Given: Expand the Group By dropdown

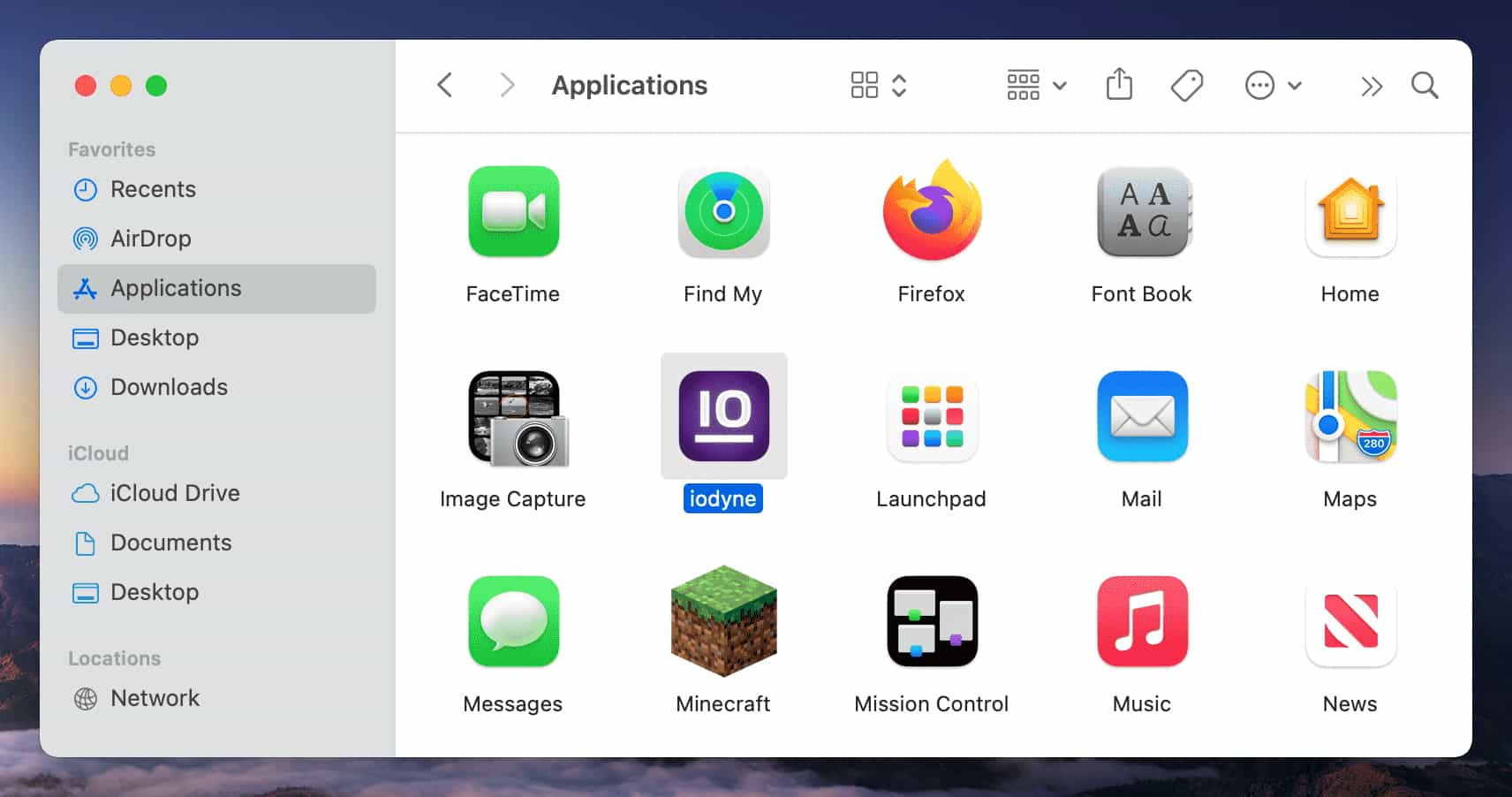Looking at the screenshot, I should click(1037, 86).
